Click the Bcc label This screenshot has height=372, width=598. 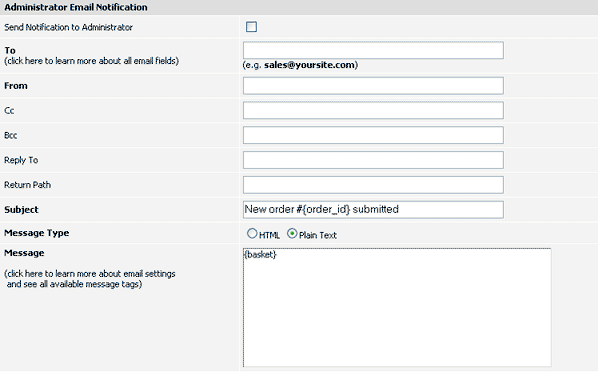pyautogui.click(x=11, y=135)
